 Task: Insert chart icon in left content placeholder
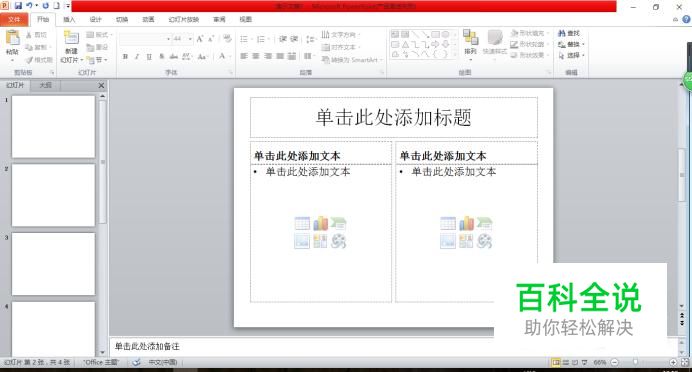coord(320,223)
